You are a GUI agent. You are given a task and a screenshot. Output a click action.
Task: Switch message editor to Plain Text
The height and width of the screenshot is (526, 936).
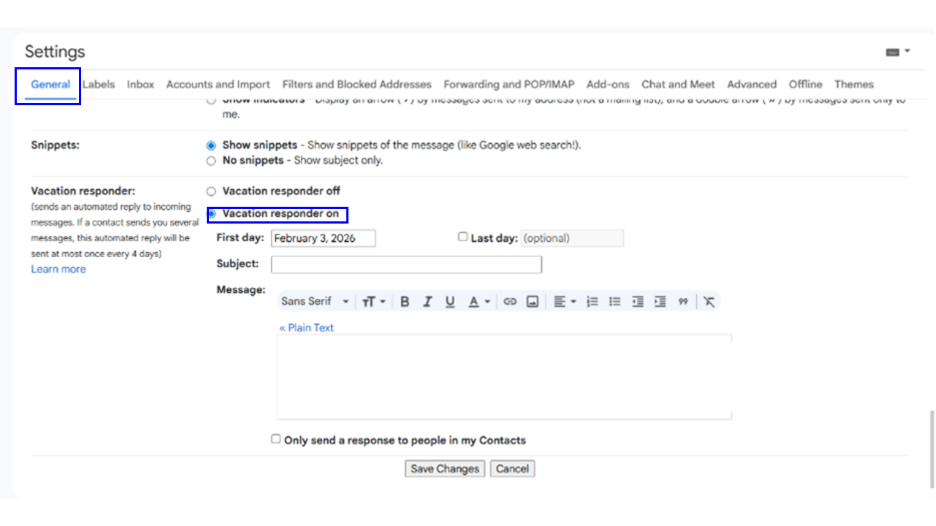coord(306,328)
